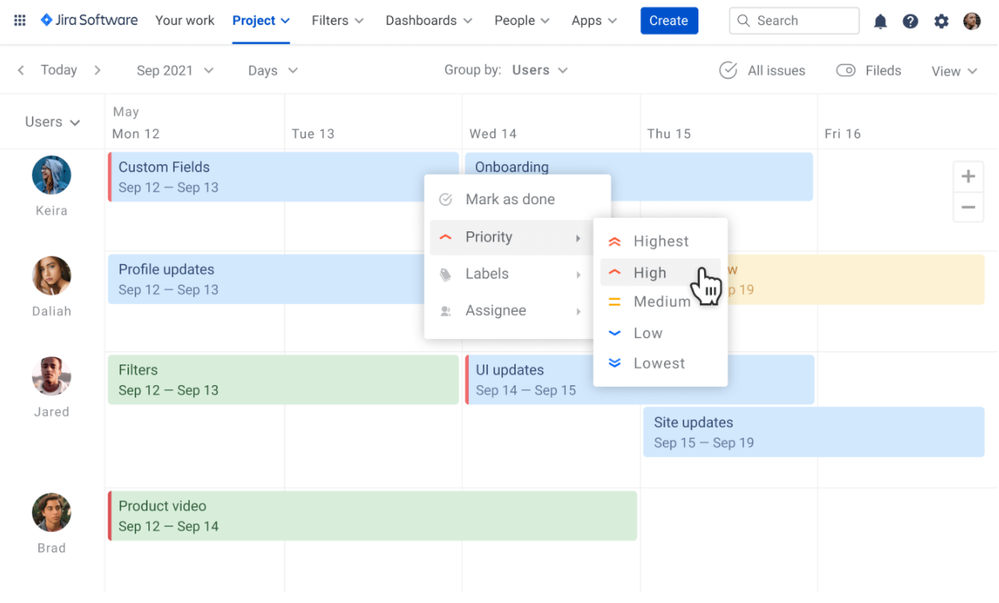Open the Sep 2021 month dropdown
The height and width of the screenshot is (603, 999).
click(x=174, y=70)
